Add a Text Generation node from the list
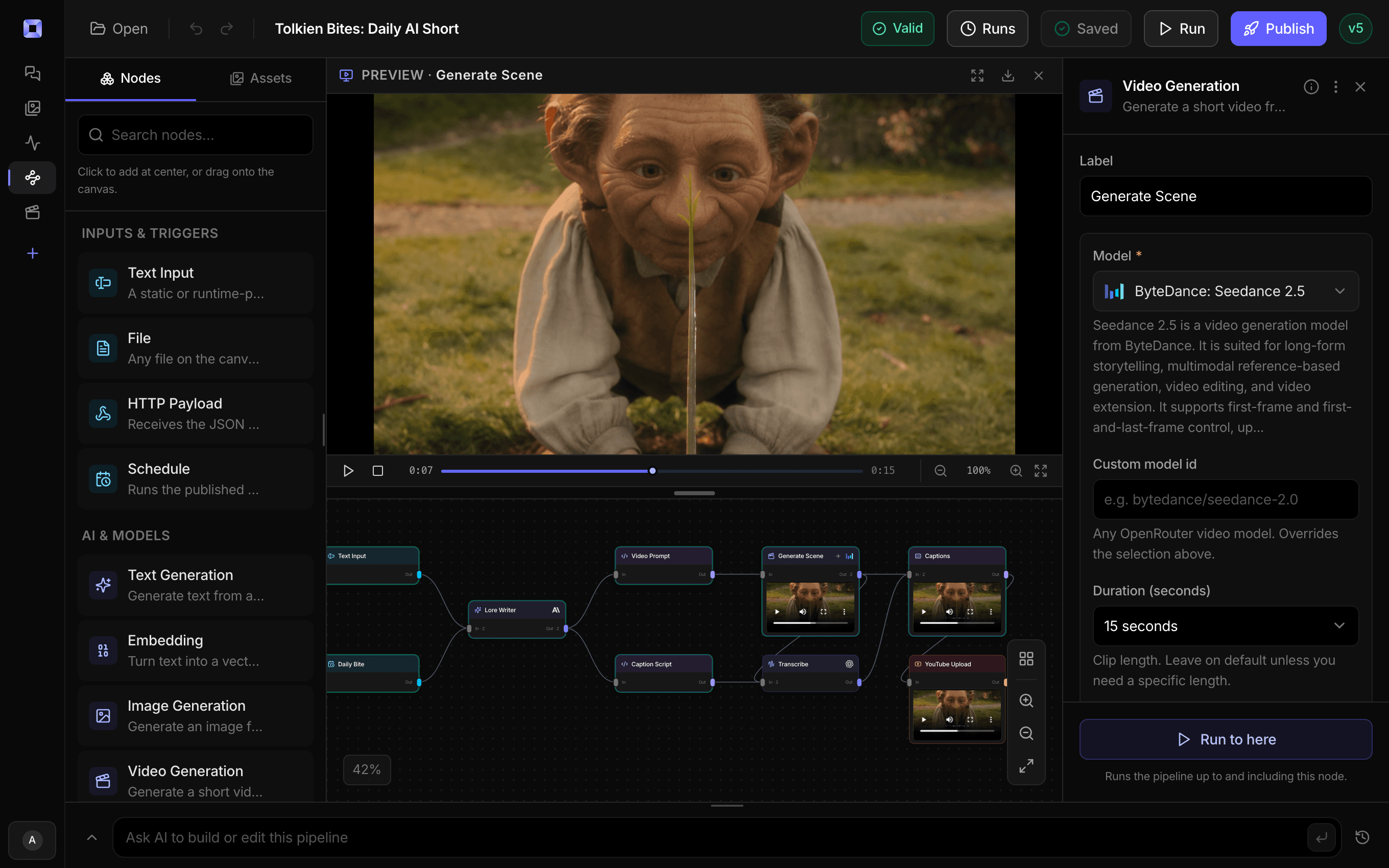 [x=195, y=586]
